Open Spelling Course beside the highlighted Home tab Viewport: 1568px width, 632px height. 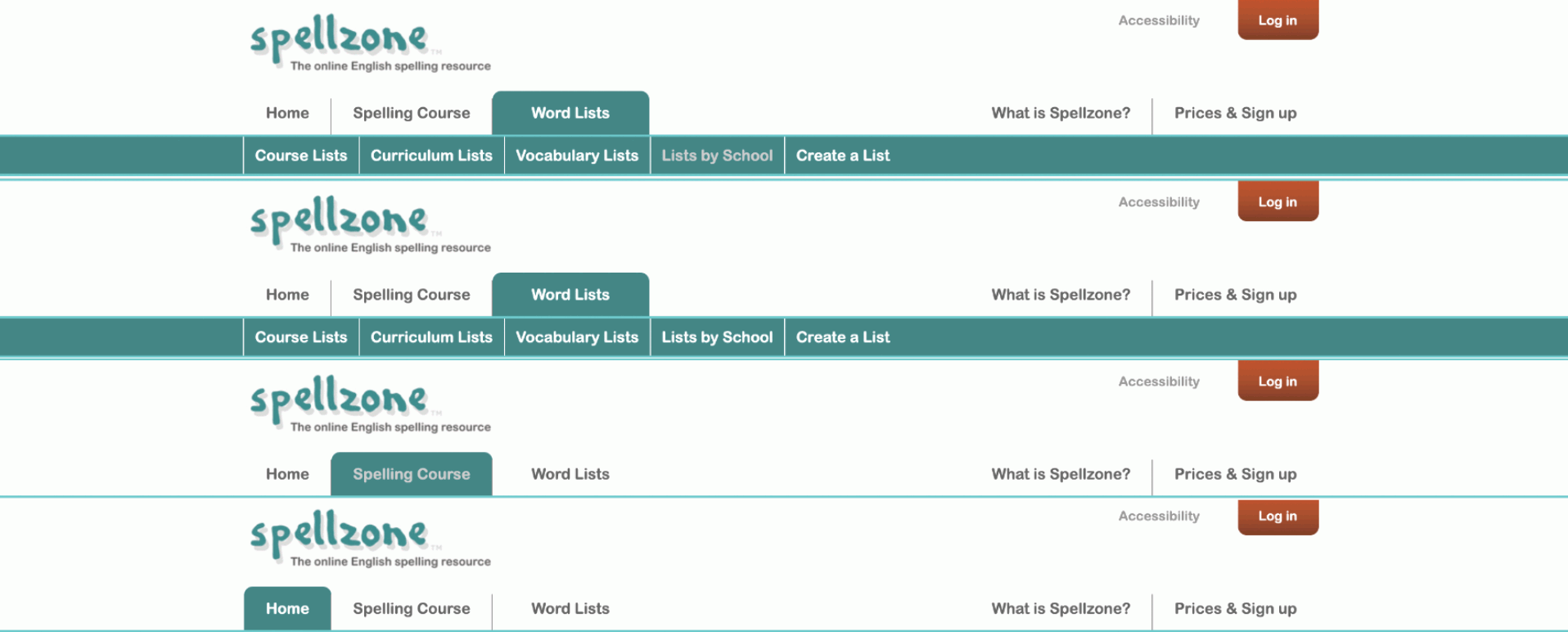412,608
